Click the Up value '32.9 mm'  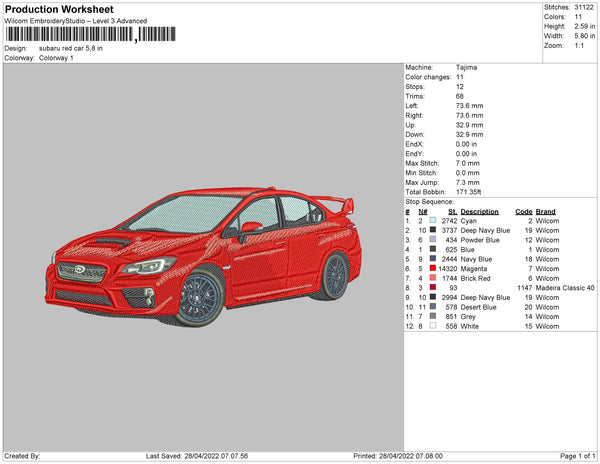(470, 125)
